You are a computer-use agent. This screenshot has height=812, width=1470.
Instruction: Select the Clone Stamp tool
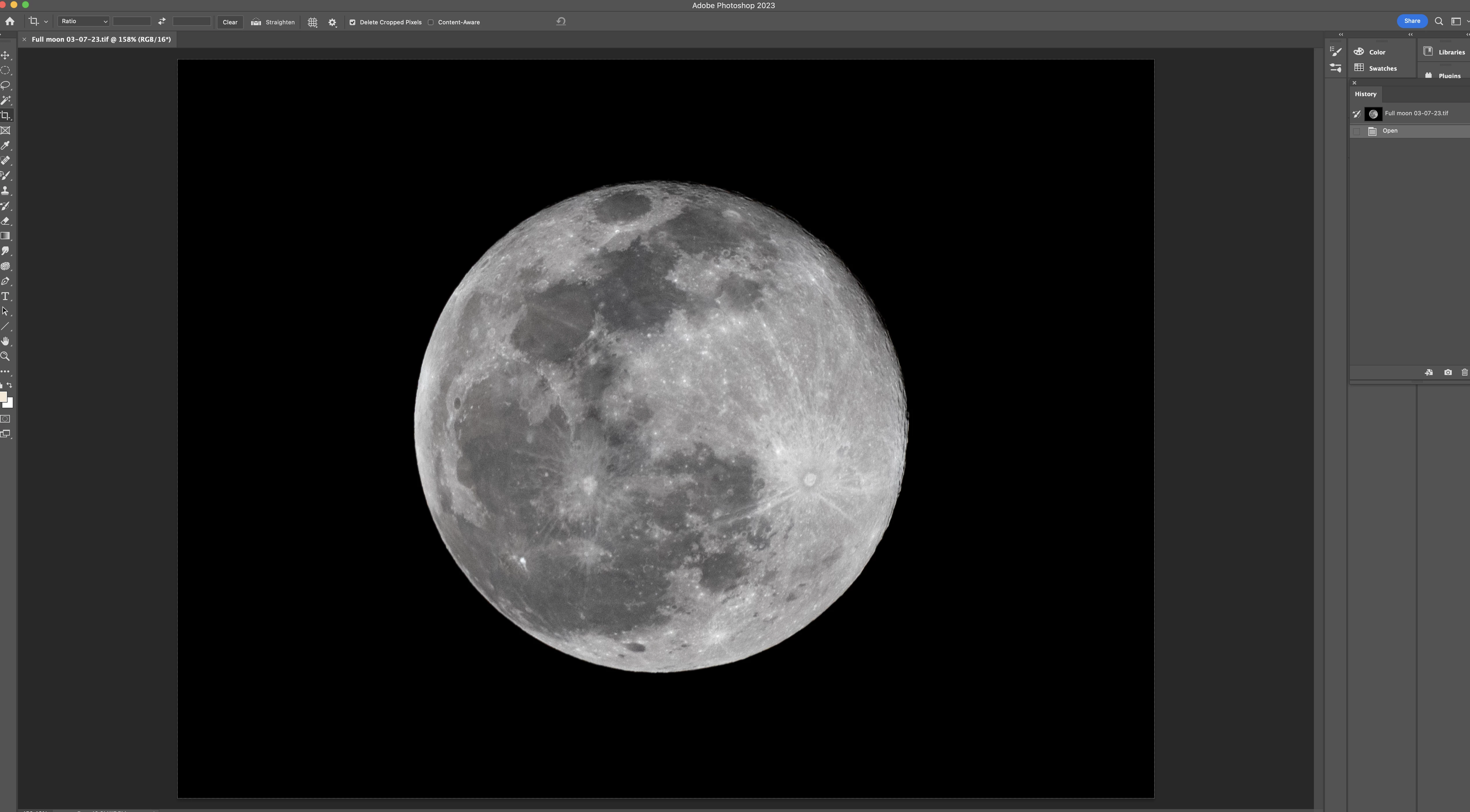6,191
